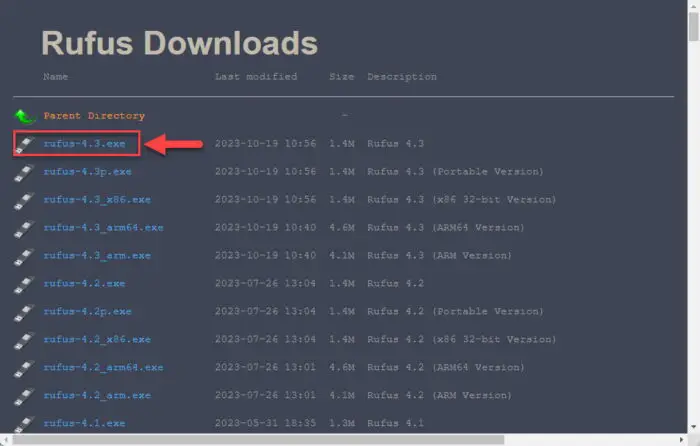Click the 4.6M size of rufus-4.2_arm64.exe
The image size is (700, 446).
click(x=342, y=367)
